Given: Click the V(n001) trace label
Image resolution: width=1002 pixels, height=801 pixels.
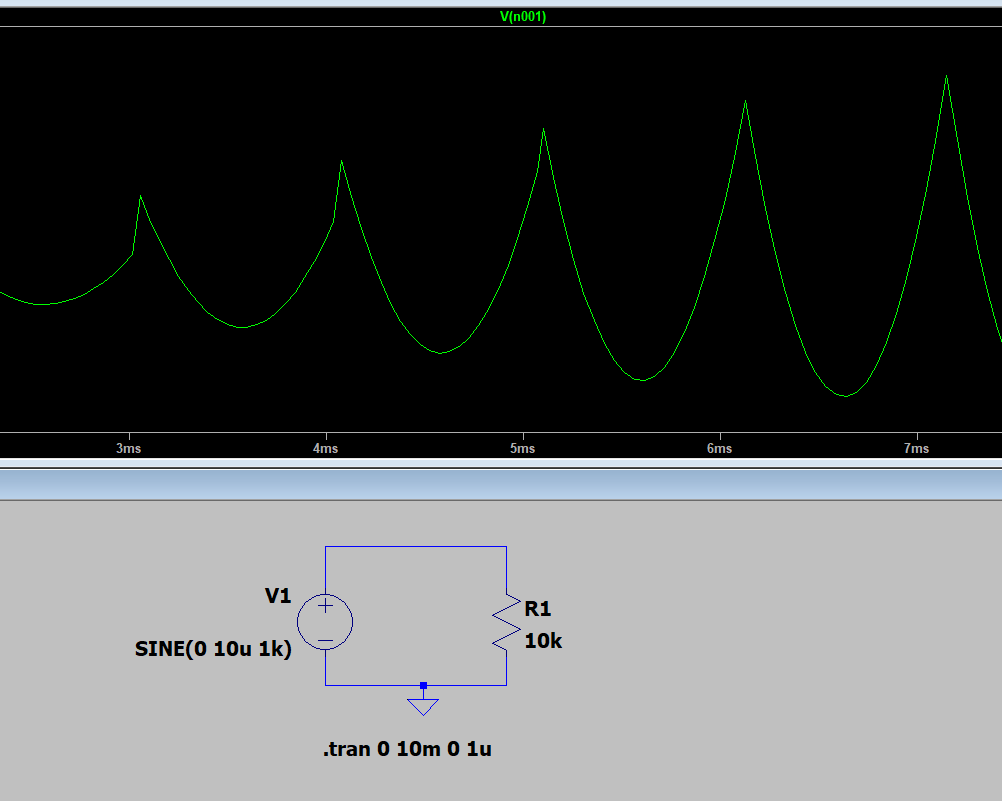Looking at the screenshot, I should pos(523,17).
